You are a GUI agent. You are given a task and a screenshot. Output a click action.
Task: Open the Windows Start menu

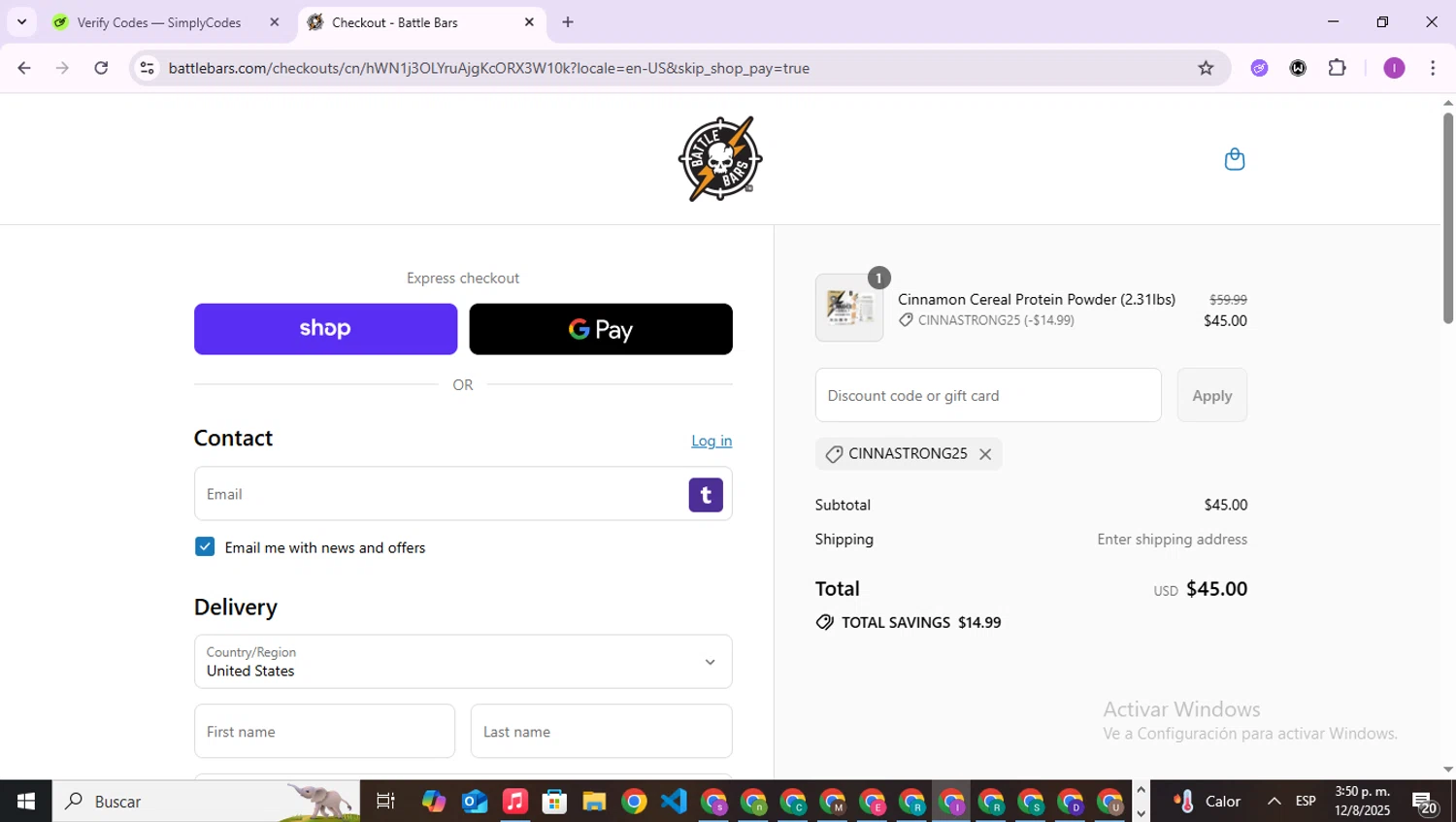[x=26, y=801]
